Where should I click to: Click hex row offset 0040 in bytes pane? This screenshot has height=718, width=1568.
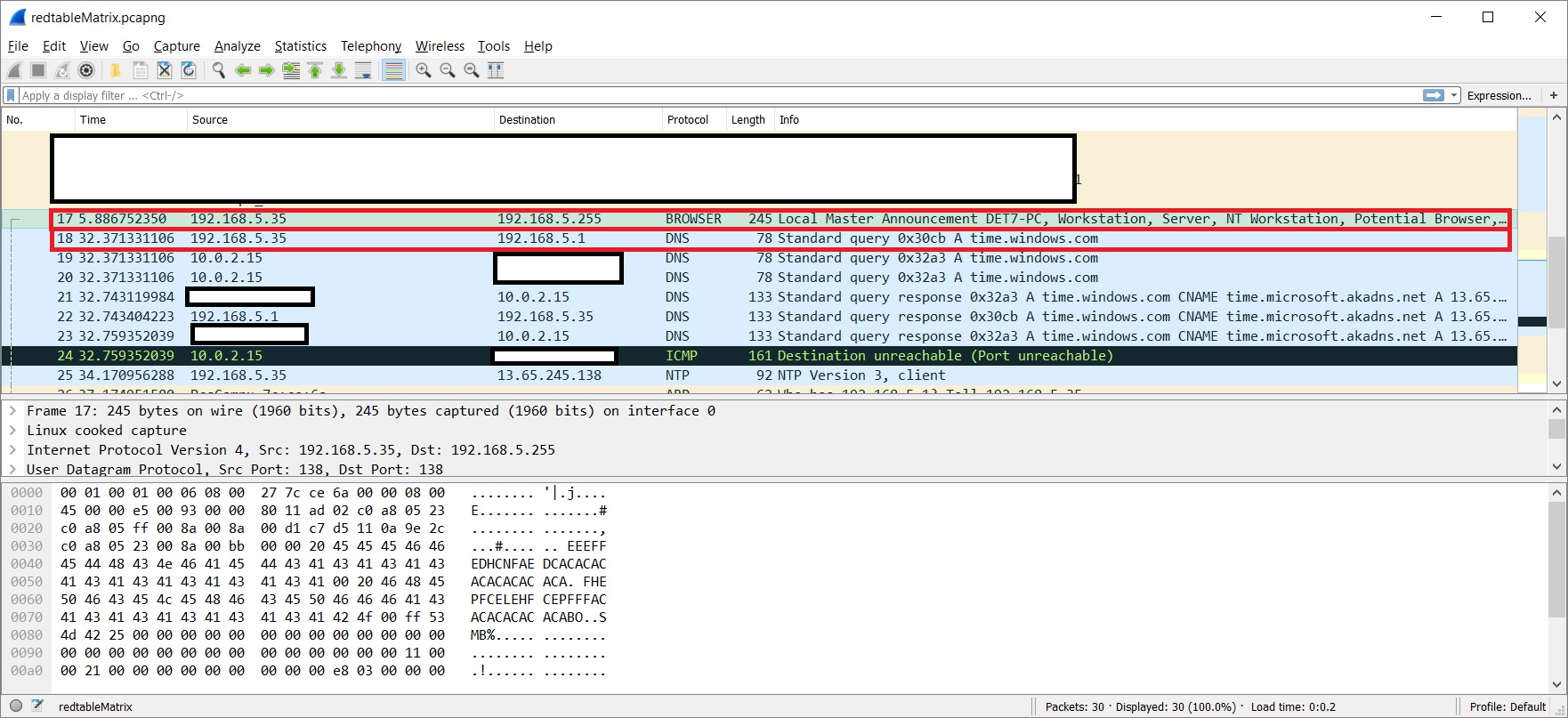[27, 564]
